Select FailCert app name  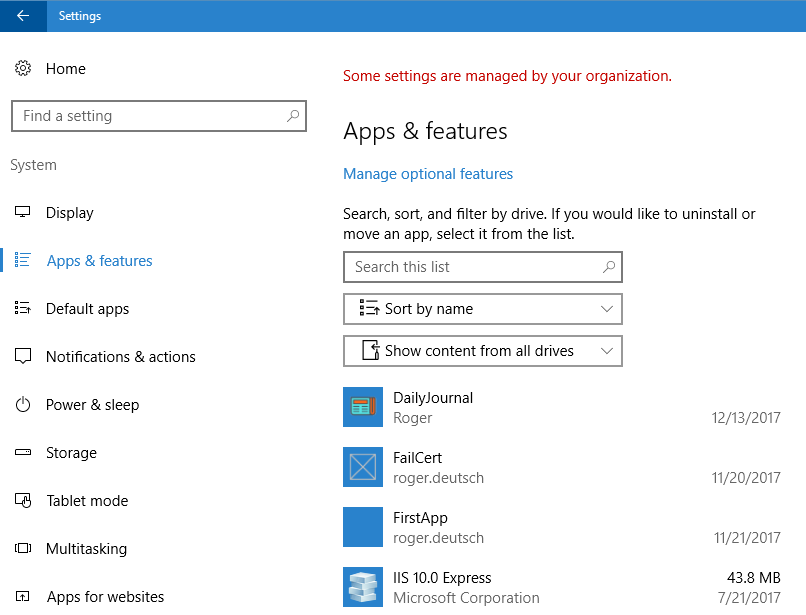[x=417, y=458]
